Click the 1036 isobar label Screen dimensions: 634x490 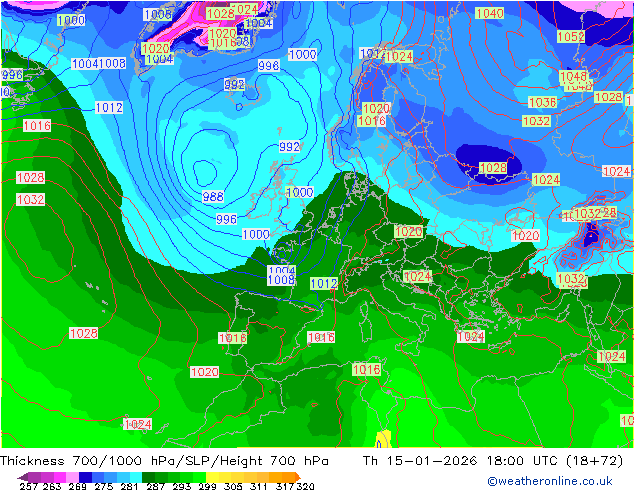coord(543,102)
